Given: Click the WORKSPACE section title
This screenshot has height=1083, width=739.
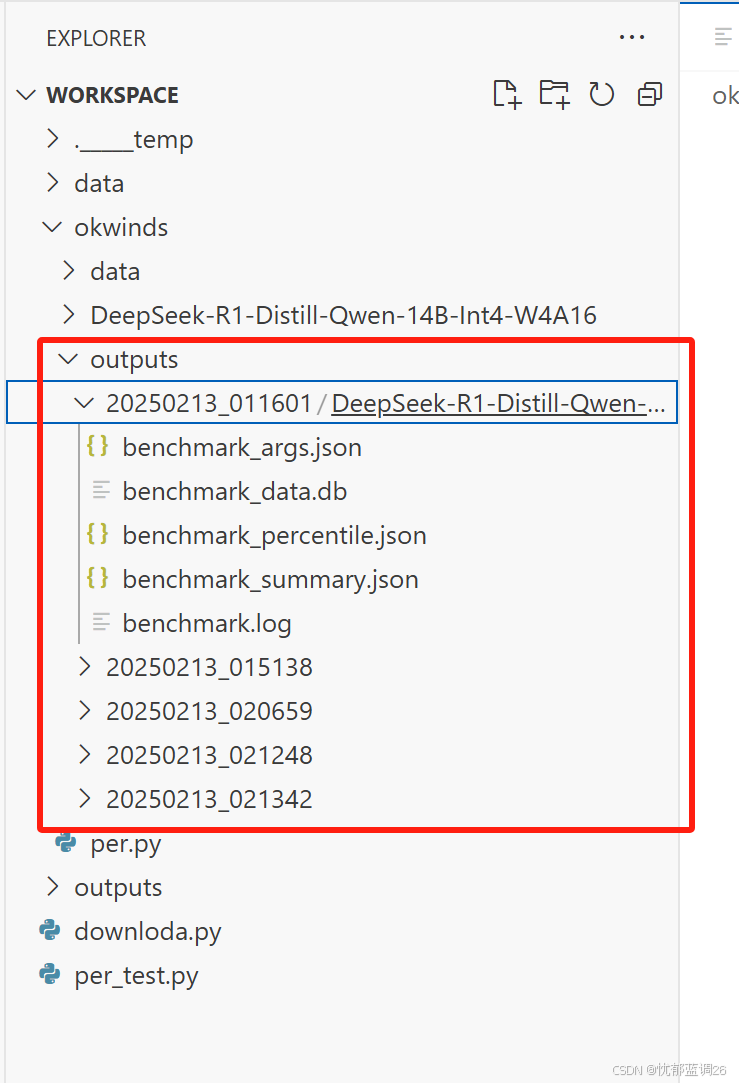Looking at the screenshot, I should click(113, 95).
